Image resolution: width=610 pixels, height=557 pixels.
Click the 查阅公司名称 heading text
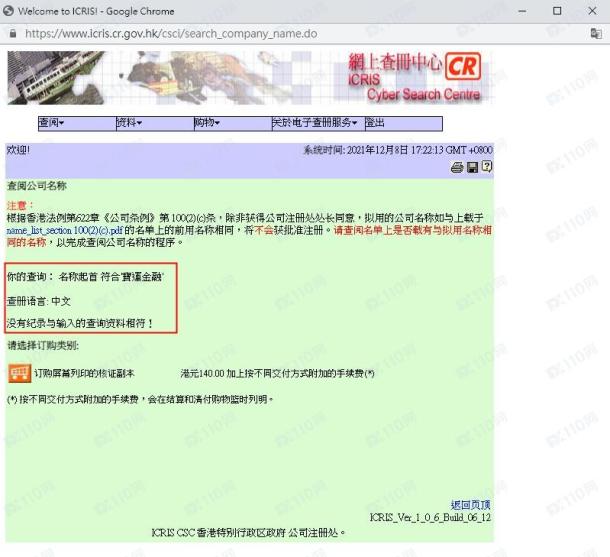(x=37, y=186)
